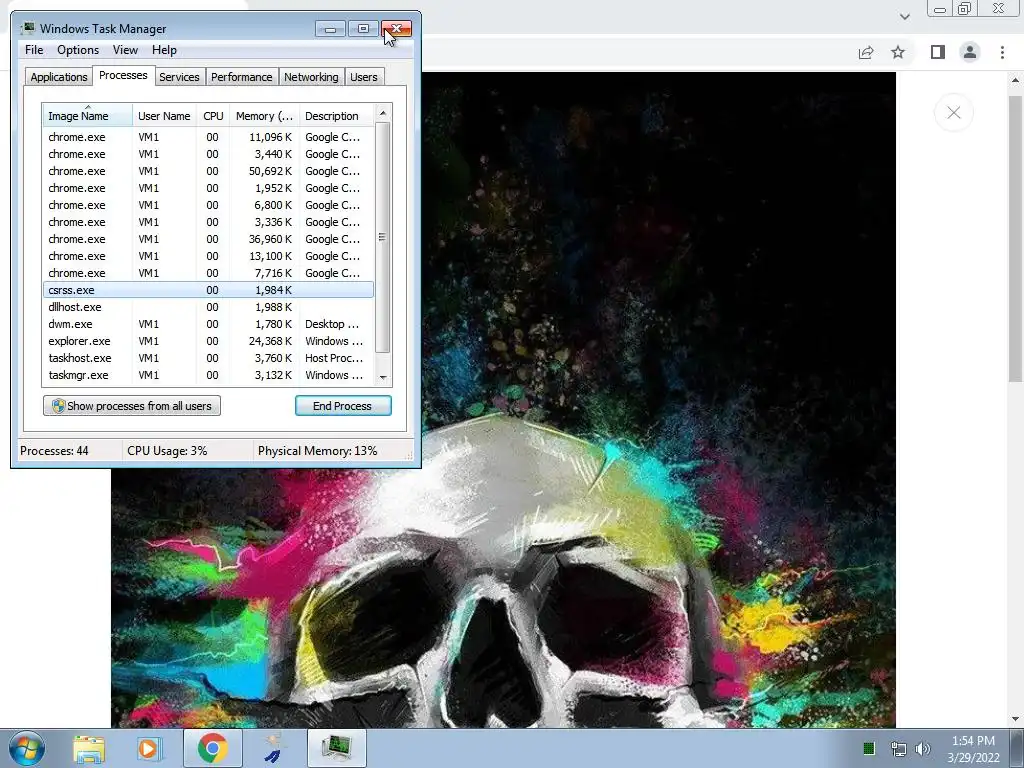Select the csrss.exe process row
Viewport: 1024px width, 768px height.
pyautogui.click(x=208, y=290)
